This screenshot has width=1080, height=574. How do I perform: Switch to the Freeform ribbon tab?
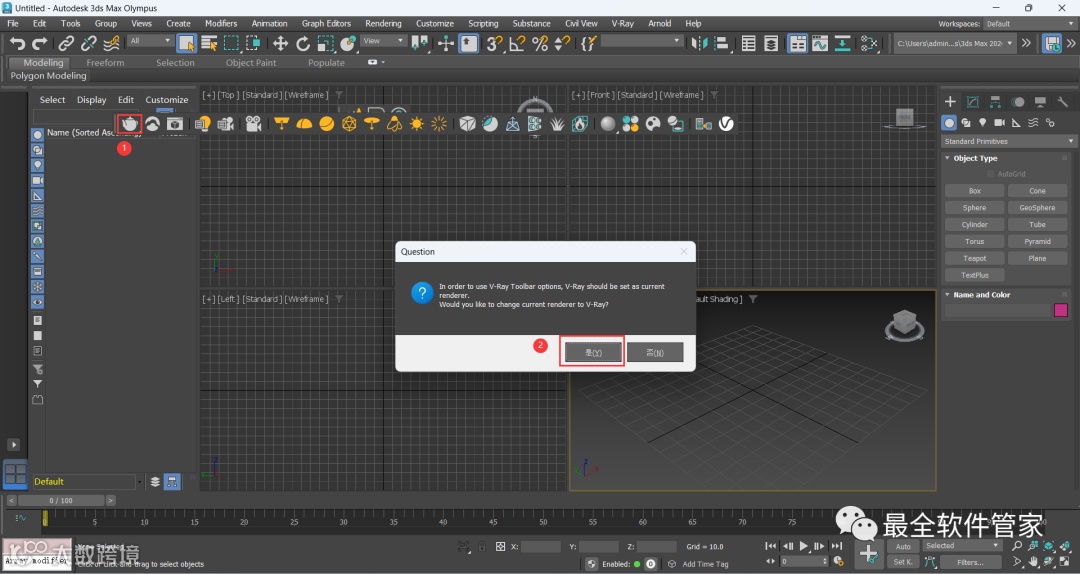[105, 62]
